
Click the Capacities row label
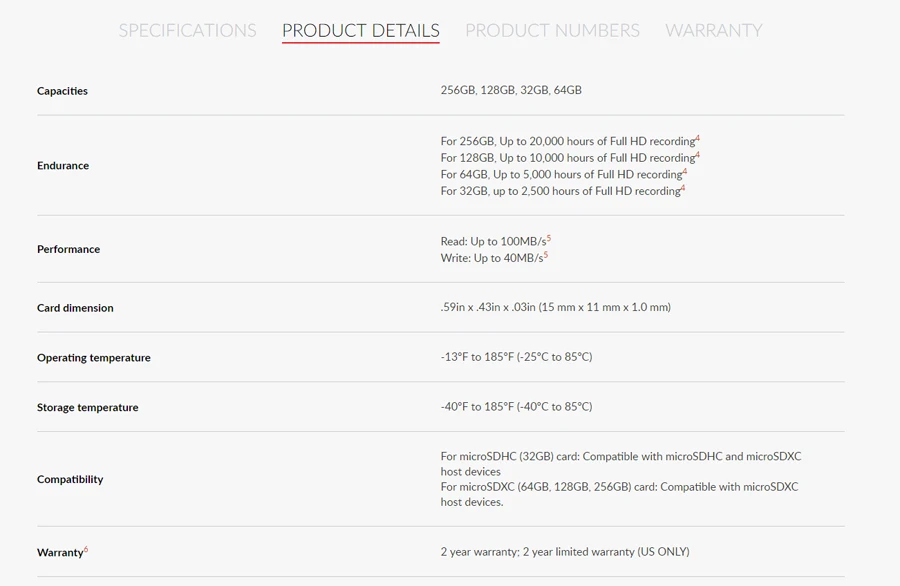coord(62,91)
